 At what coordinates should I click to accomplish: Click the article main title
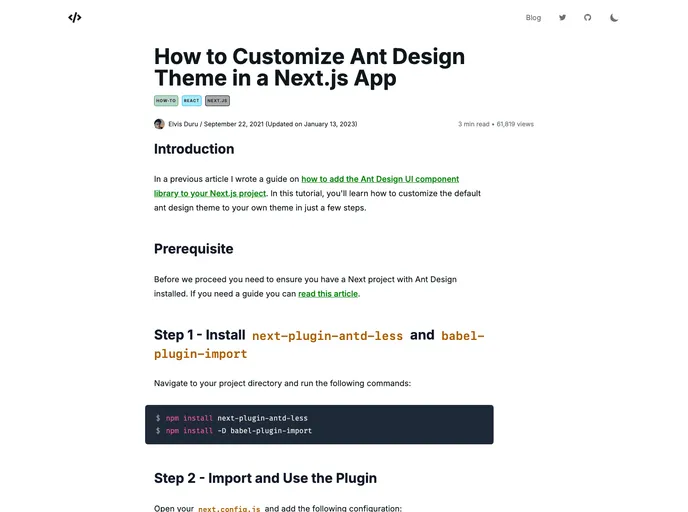[x=309, y=68]
